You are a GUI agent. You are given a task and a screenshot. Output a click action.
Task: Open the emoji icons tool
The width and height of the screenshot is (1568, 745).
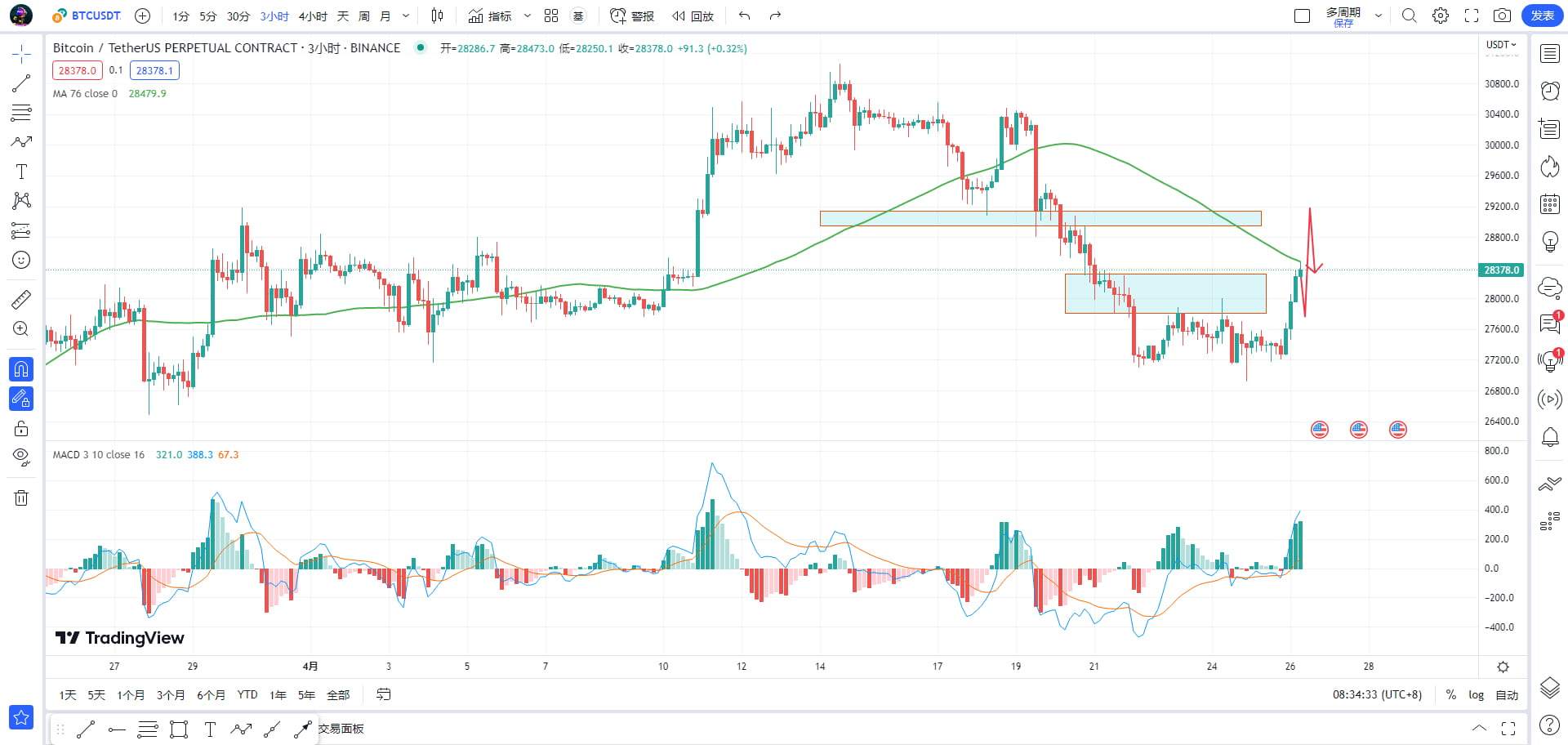[x=21, y=260]
